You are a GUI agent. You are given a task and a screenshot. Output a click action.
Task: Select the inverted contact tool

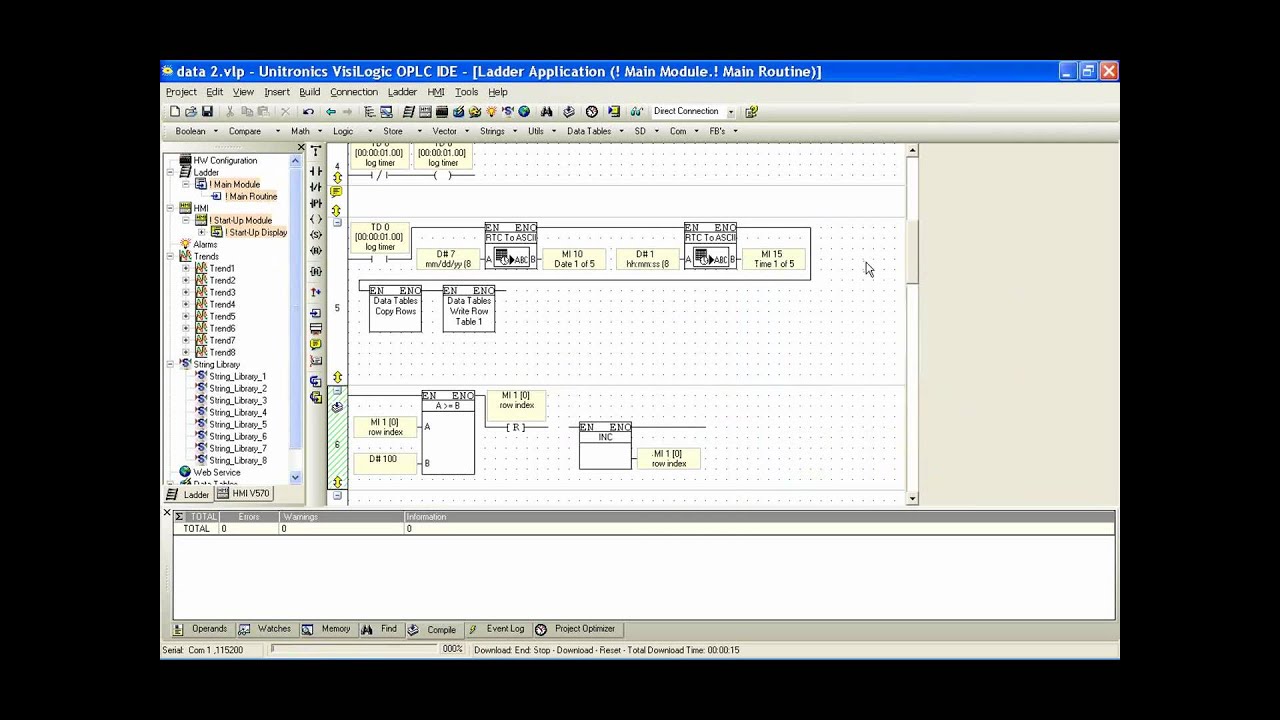pos(316,187)
